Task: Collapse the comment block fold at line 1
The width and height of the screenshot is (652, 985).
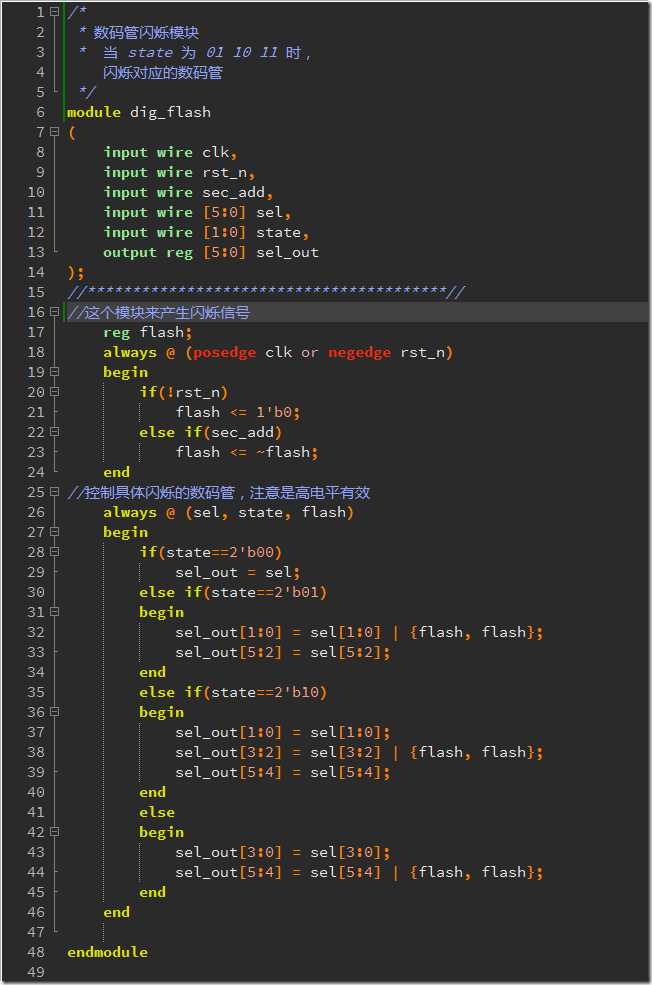Action: click(x=55, y=12)
